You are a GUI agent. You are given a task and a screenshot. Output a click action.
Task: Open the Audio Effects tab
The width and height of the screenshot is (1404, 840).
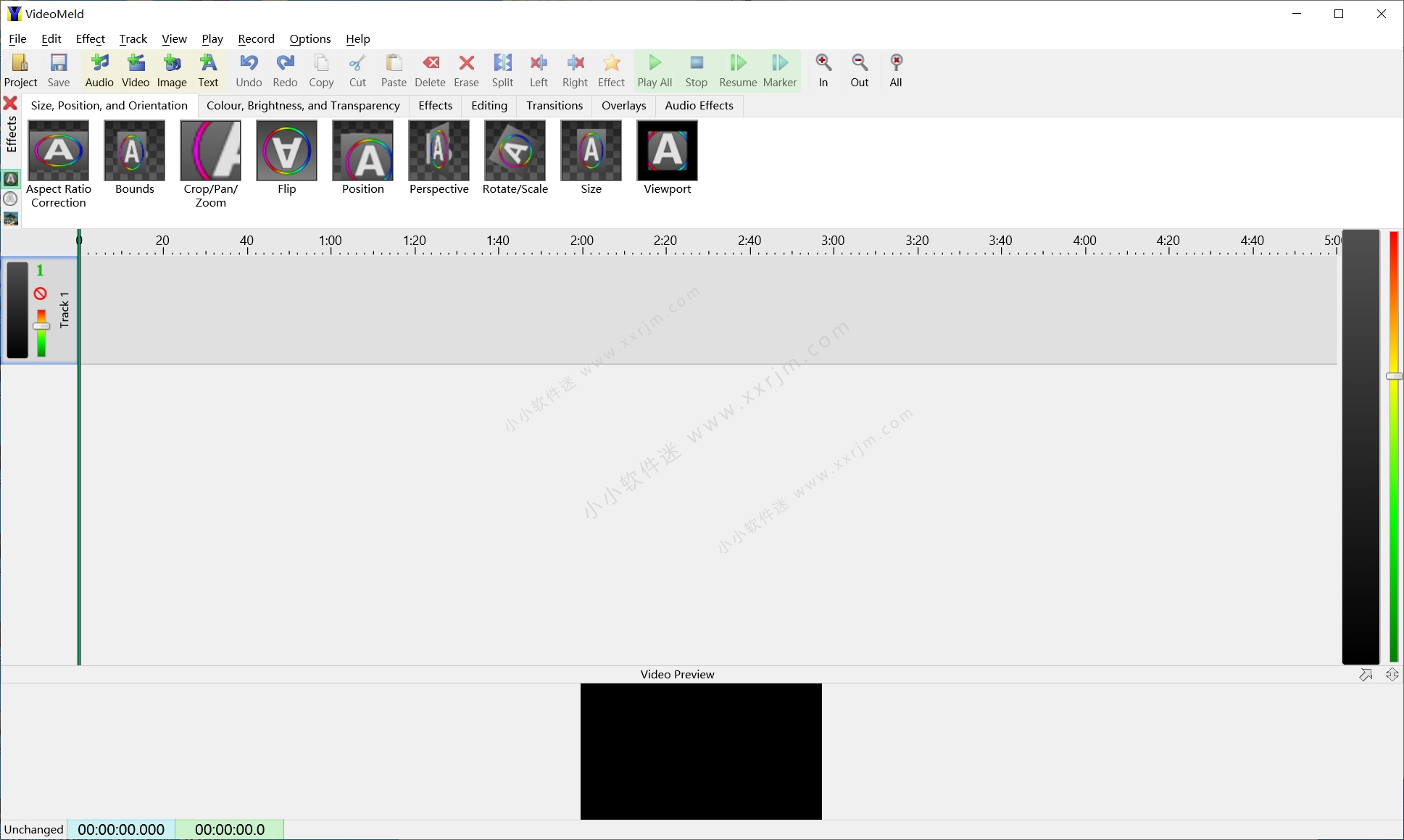click(698, 105)
